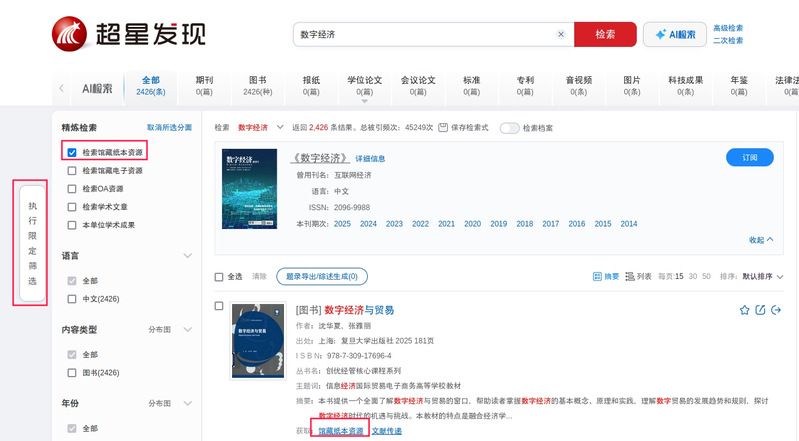Open AI检索 with the sparkle button
This screenshot has width=799, height=441.
click(x=675, y=34)
